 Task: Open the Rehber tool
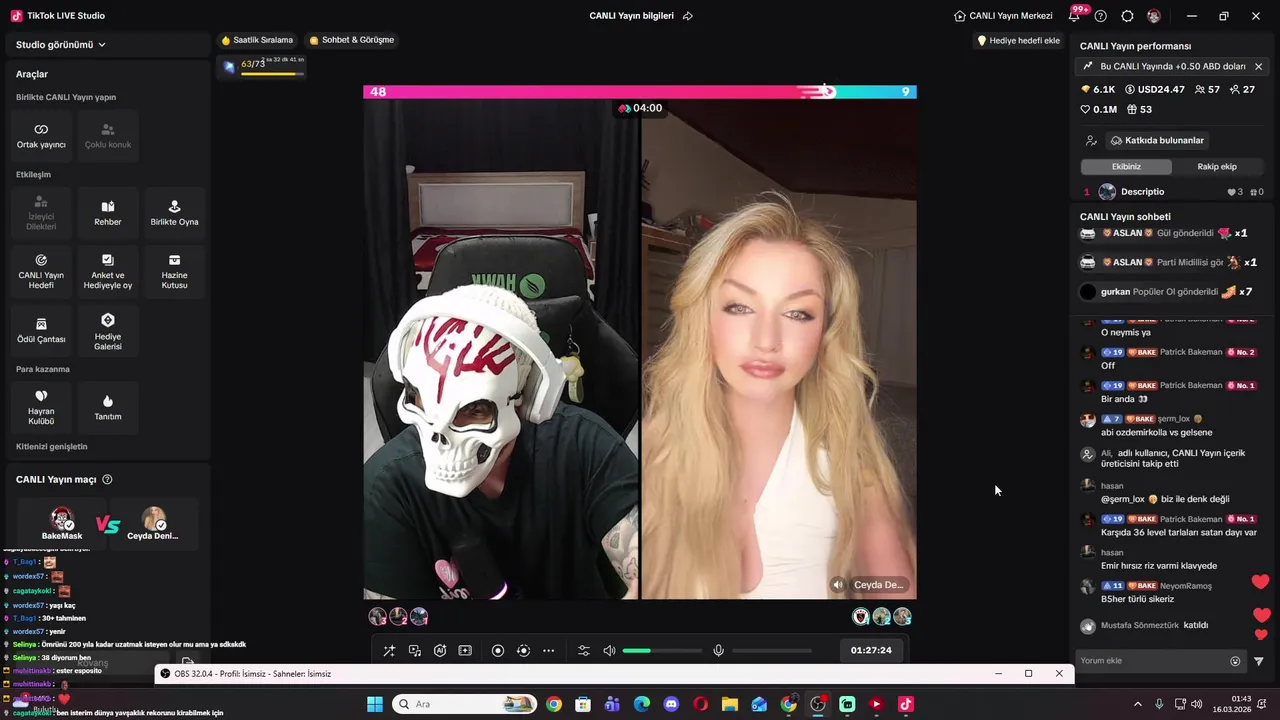(x=108, y=213)
